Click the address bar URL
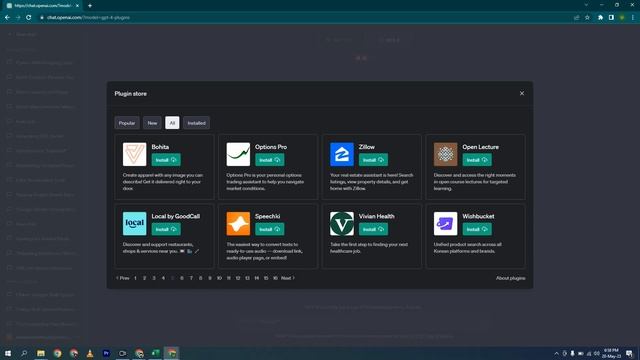The height and width of the screenshot is (360, 640). click(x=88, y=18)
